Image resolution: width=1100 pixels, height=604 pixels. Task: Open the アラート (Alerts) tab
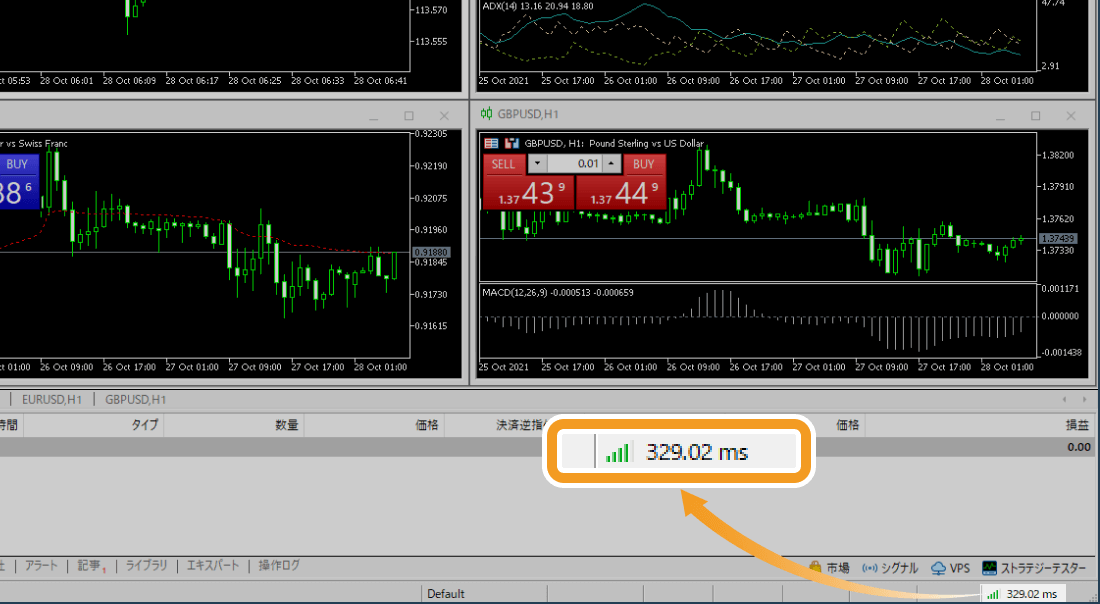point(42,565)
